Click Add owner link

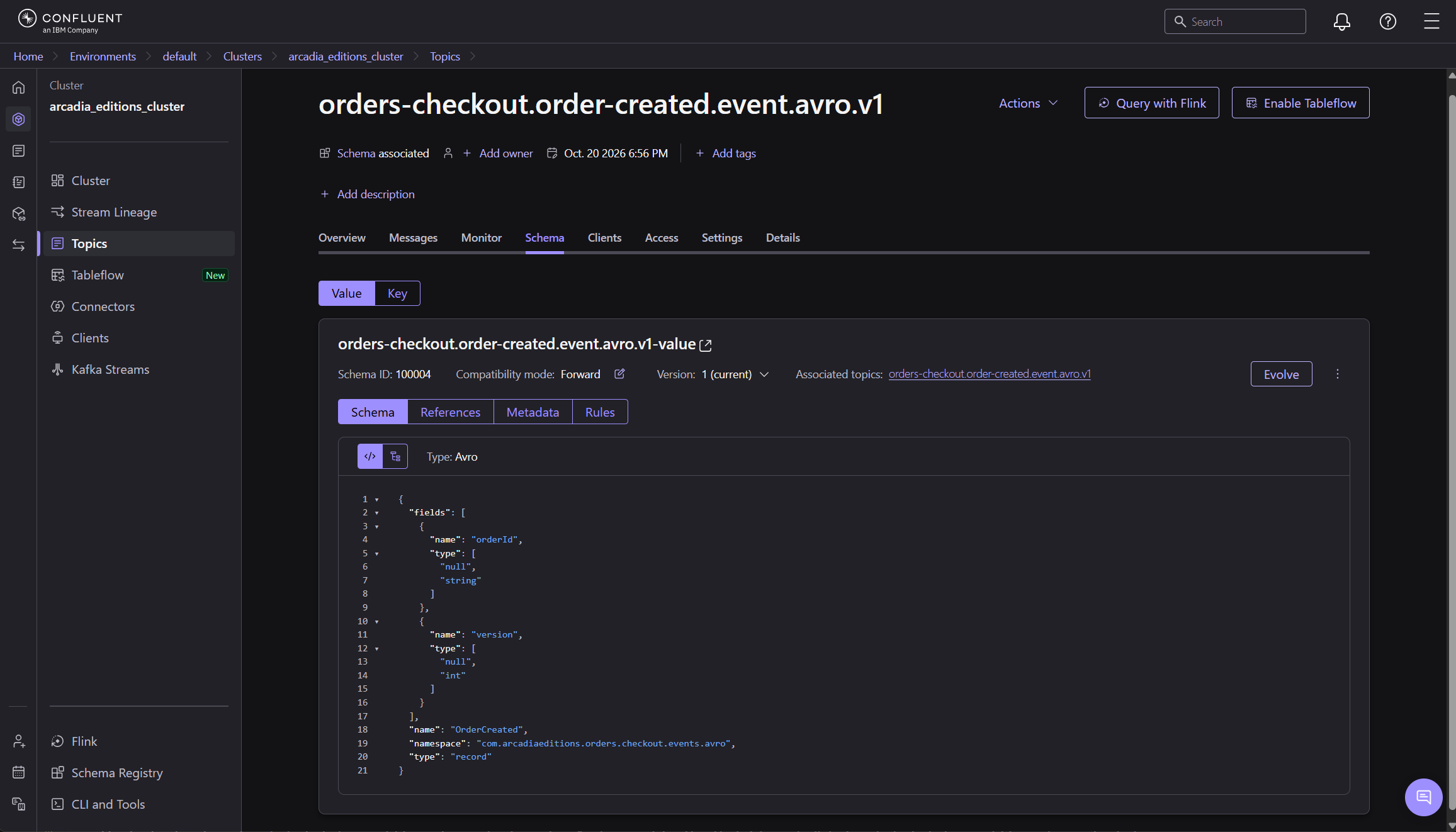pos(498,154)
